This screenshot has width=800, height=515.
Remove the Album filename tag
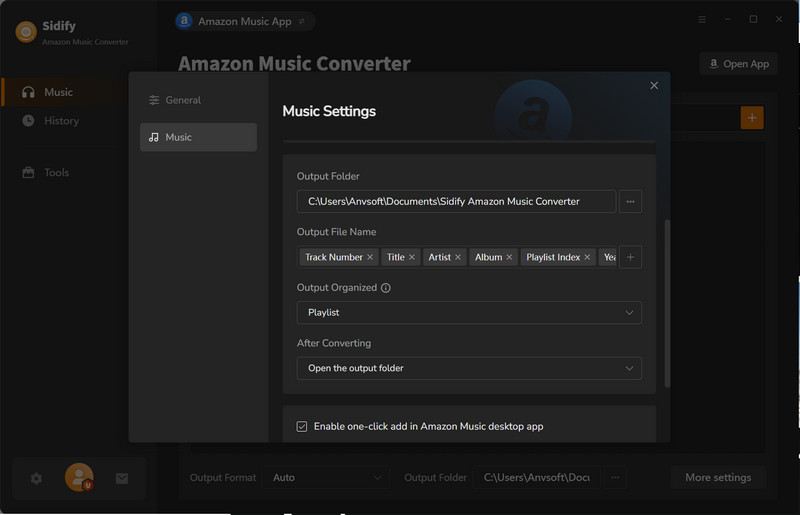click(509, 257)
